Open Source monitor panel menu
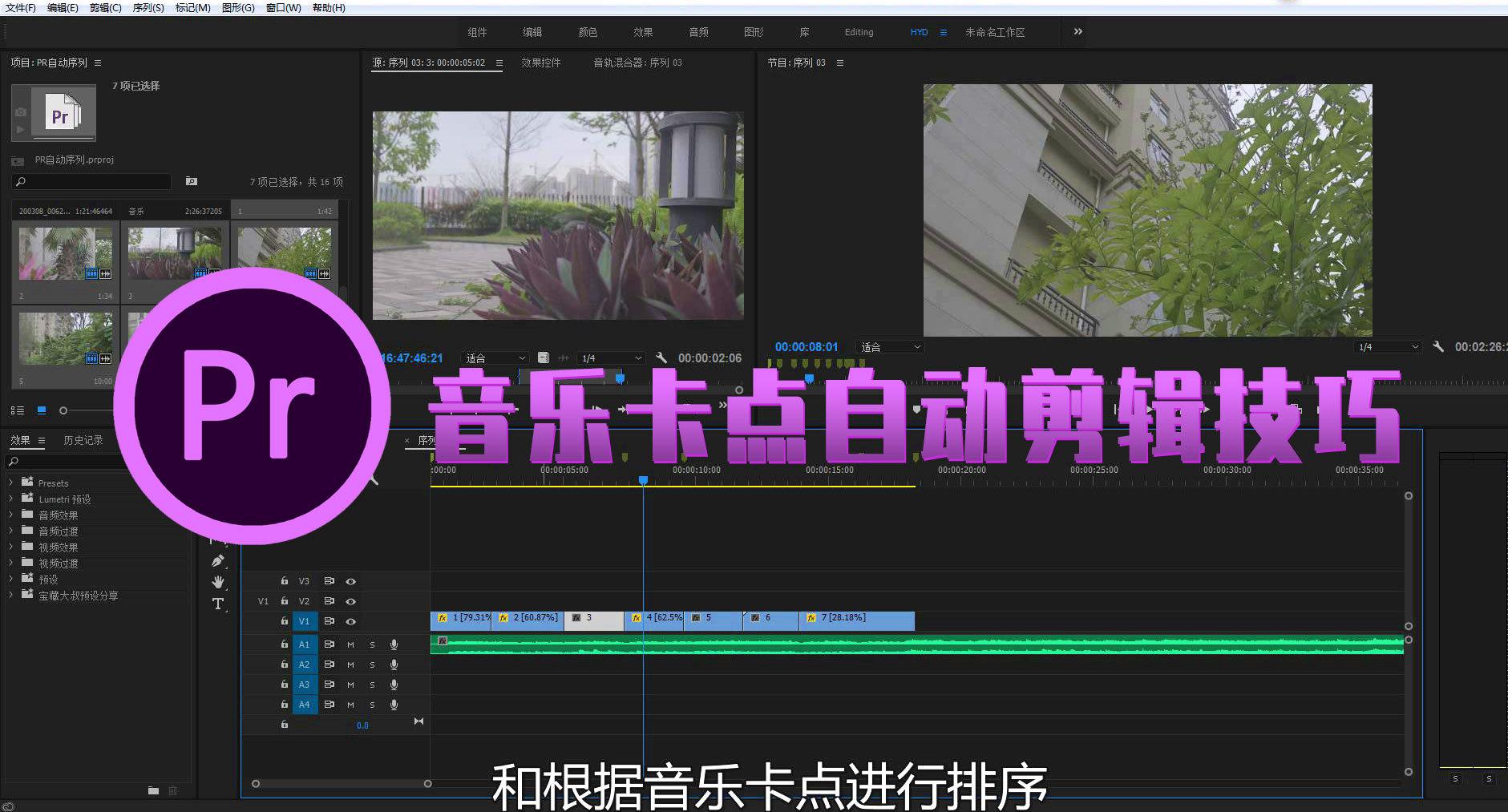Viewport: 1508px width, 812px height. click(x=499, y=63)
